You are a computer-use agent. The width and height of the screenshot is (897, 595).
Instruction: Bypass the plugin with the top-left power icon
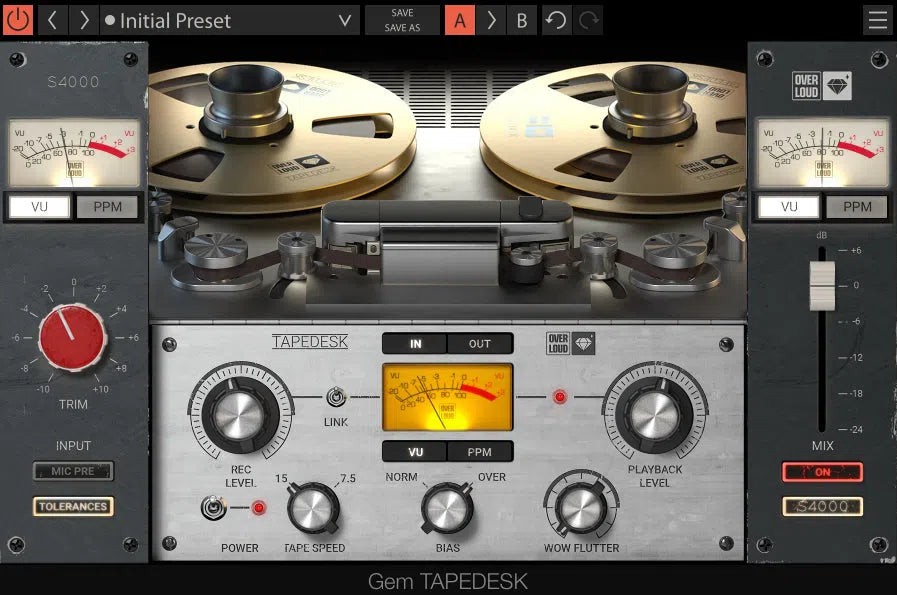coord(17,20)
